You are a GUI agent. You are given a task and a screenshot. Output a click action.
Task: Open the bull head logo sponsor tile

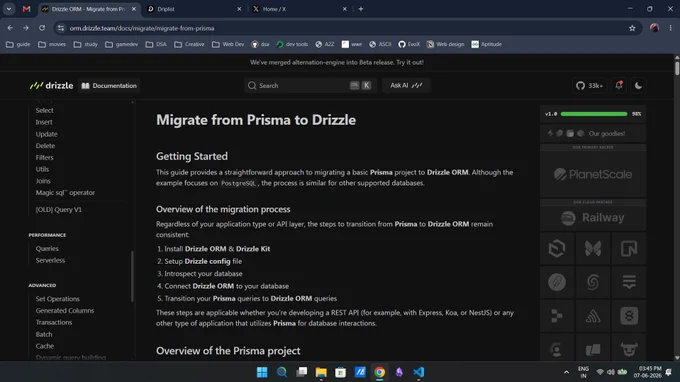tap(629, 349)
